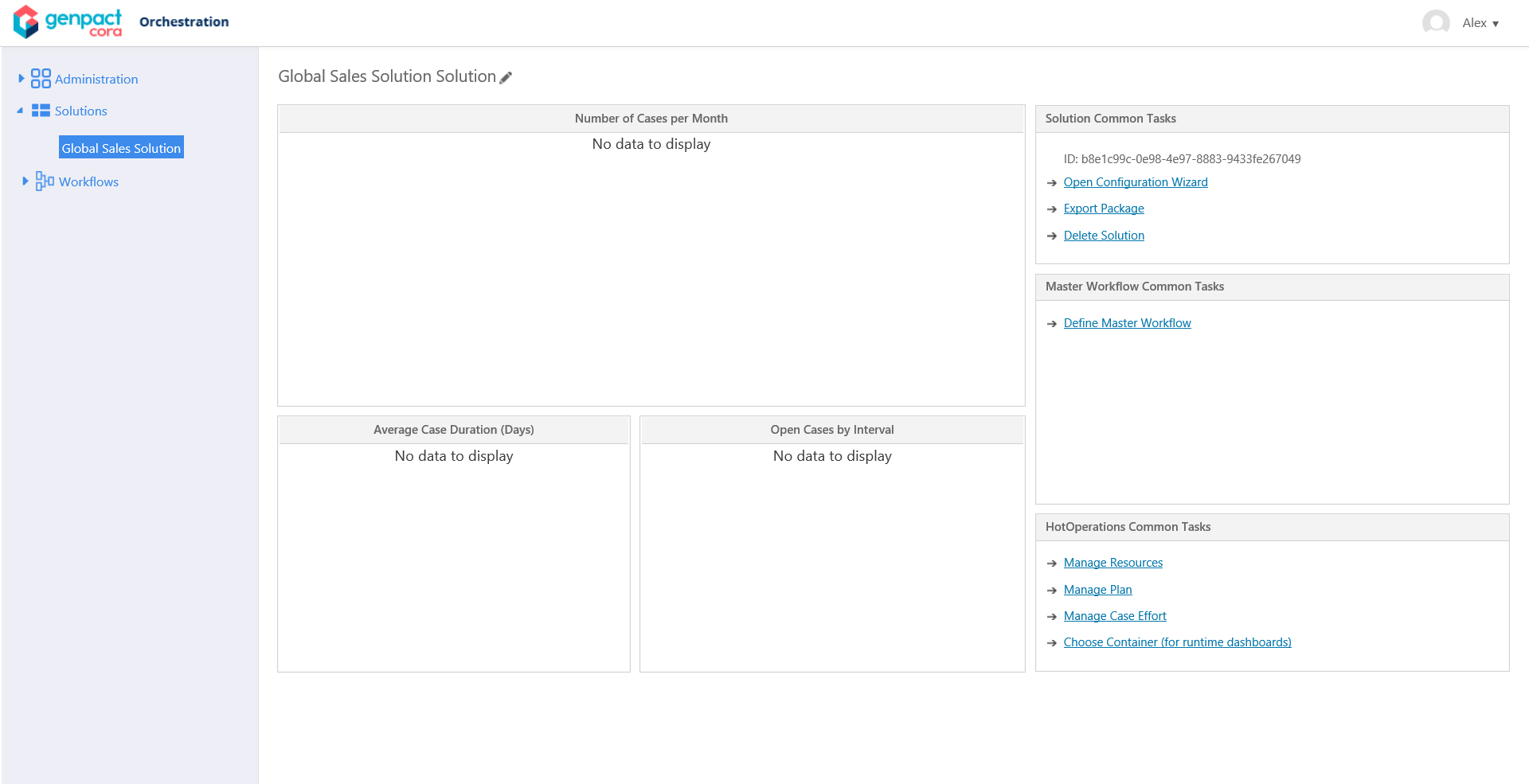1529x784 pixels.
Task: Click arrow icon beside Export Package
Action: pyautogui.click(x=1052, y=209)
